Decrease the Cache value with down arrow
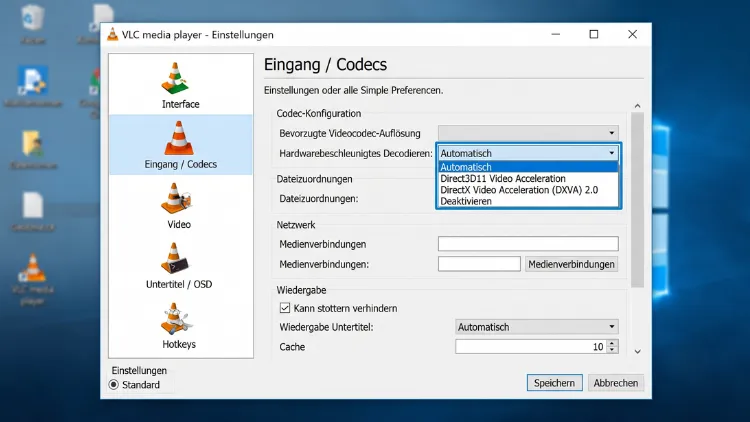 coord(612,350)
